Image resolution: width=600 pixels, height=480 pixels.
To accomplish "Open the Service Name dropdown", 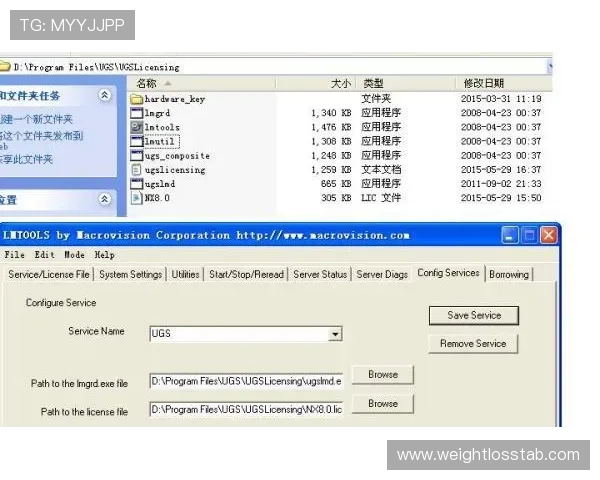I will click(x=335, y=334).
